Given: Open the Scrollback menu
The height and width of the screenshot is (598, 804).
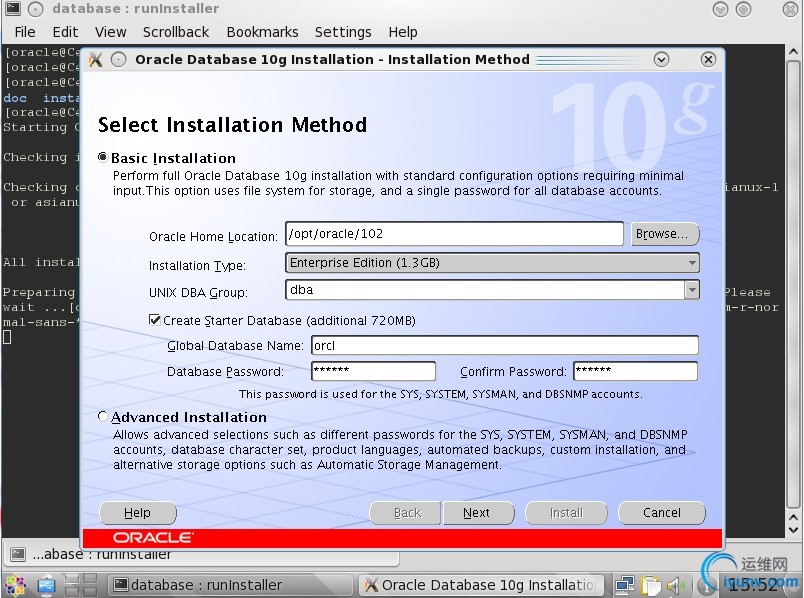Looking at the screenshot, I should pyautogui.click(x=176, y=32).
